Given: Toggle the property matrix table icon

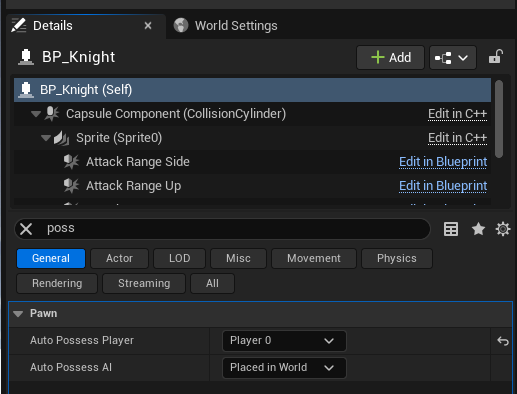Looking at the screenshot, I should click(451, 229).
